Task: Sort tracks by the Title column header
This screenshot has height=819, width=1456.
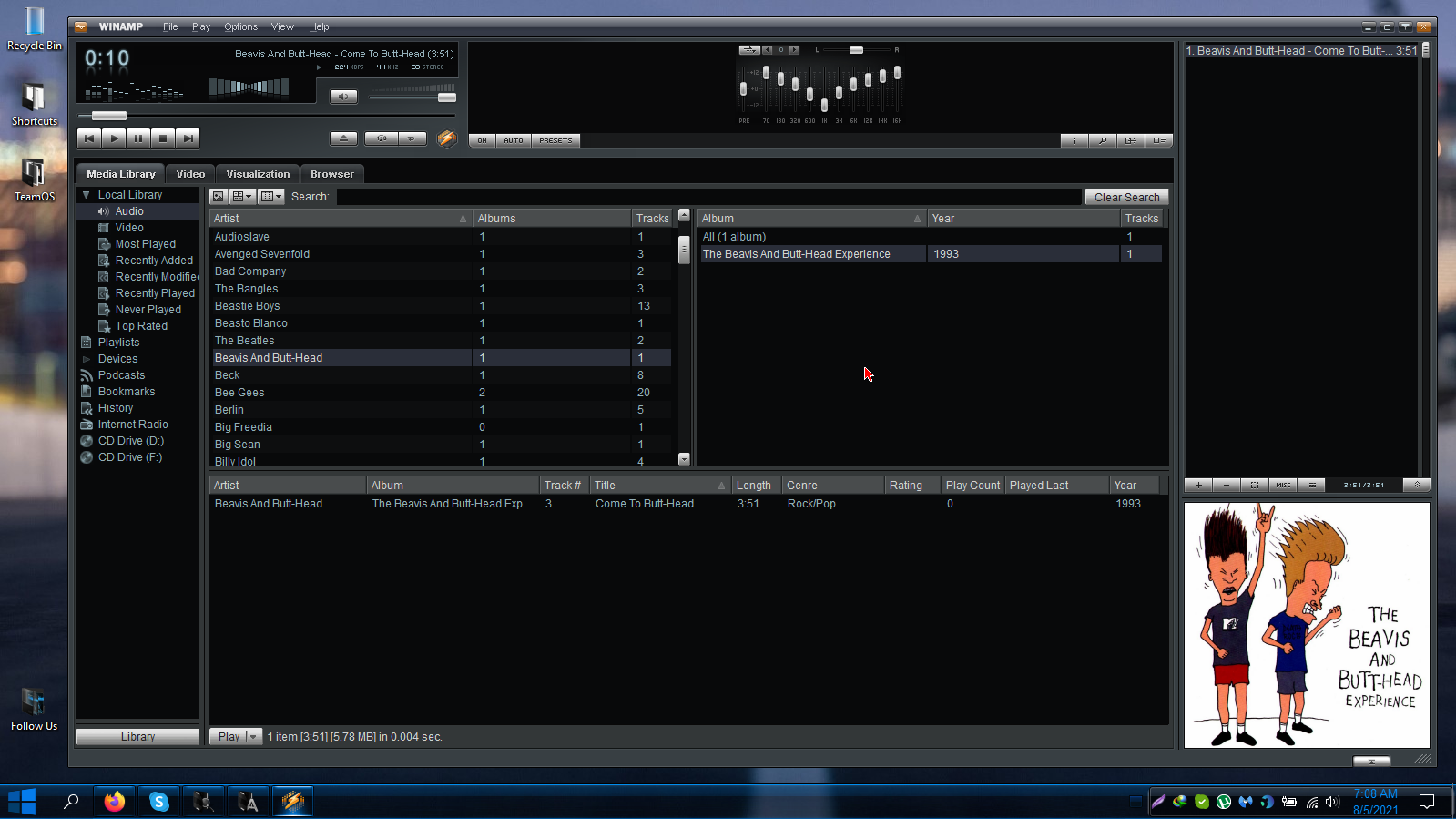Action: (660, 486)
